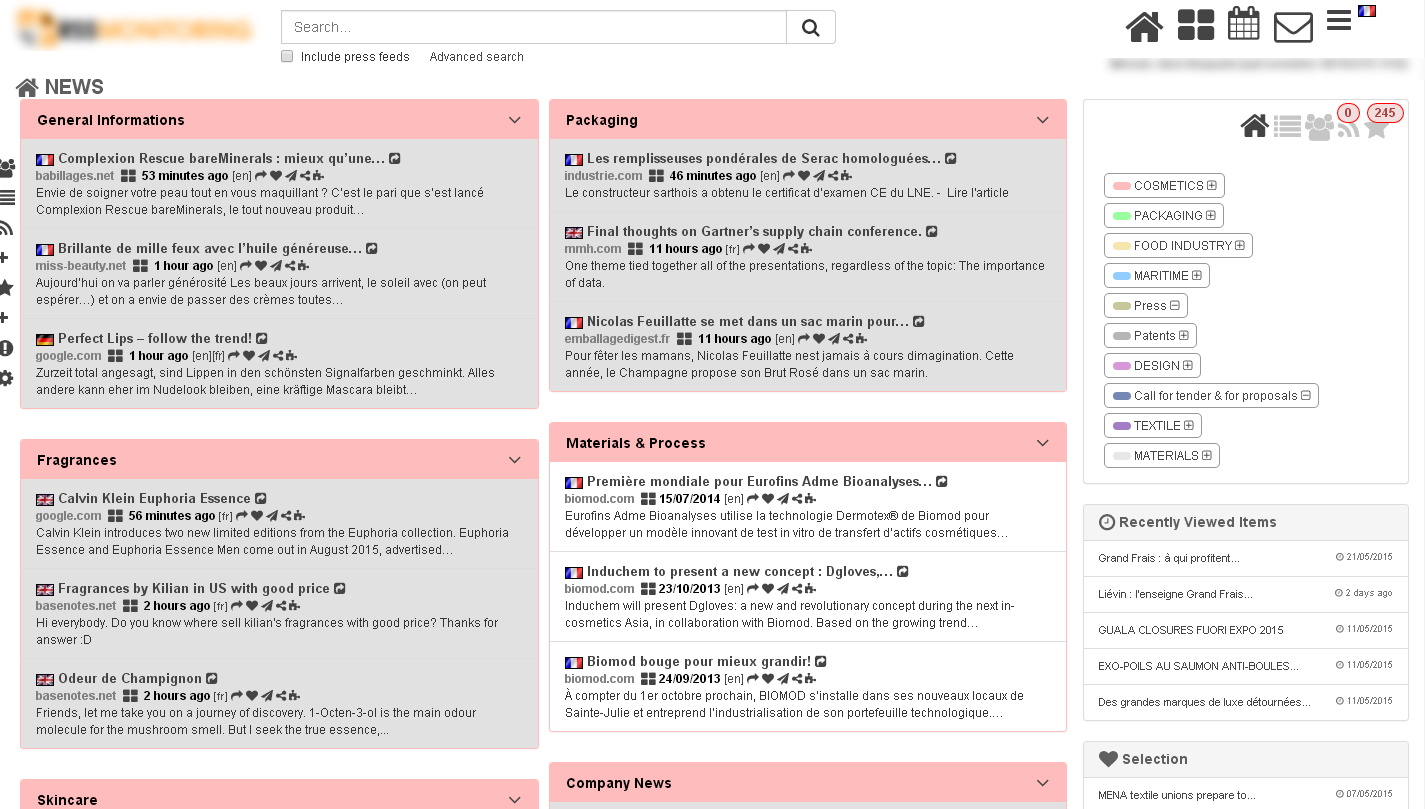
Task: Open the settings gear in left sidebar
Action: point(6,378)
